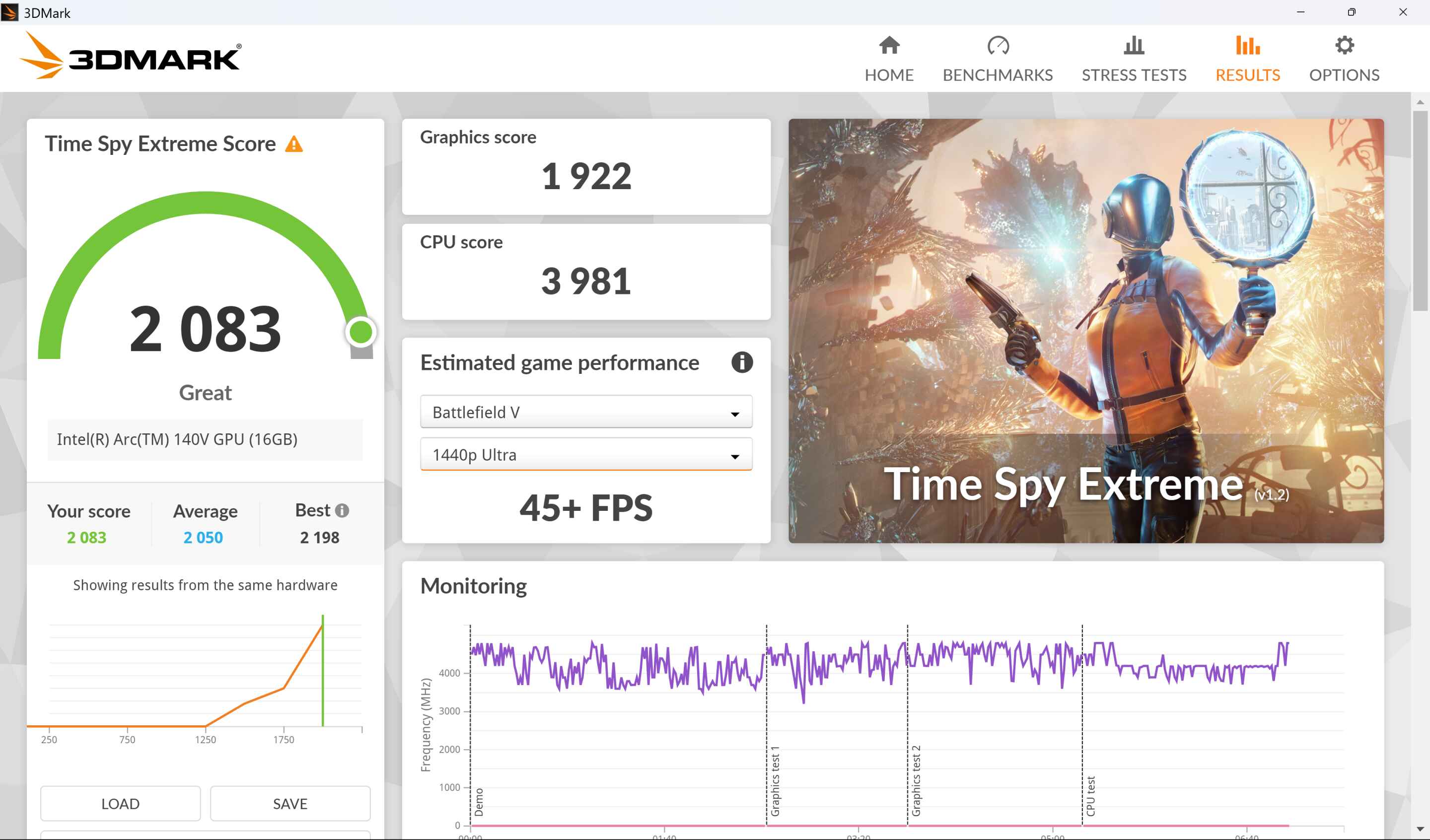Switch to the BENCHMARKS tab

[x=997, y=75]
